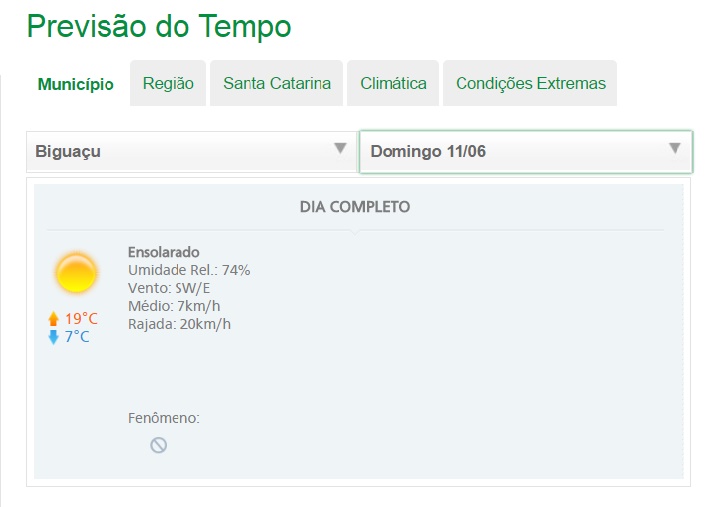The width and height of the screenshot is (713, 507).
Task: Click the Ensolarado condition label
Action: pos(164,252)
